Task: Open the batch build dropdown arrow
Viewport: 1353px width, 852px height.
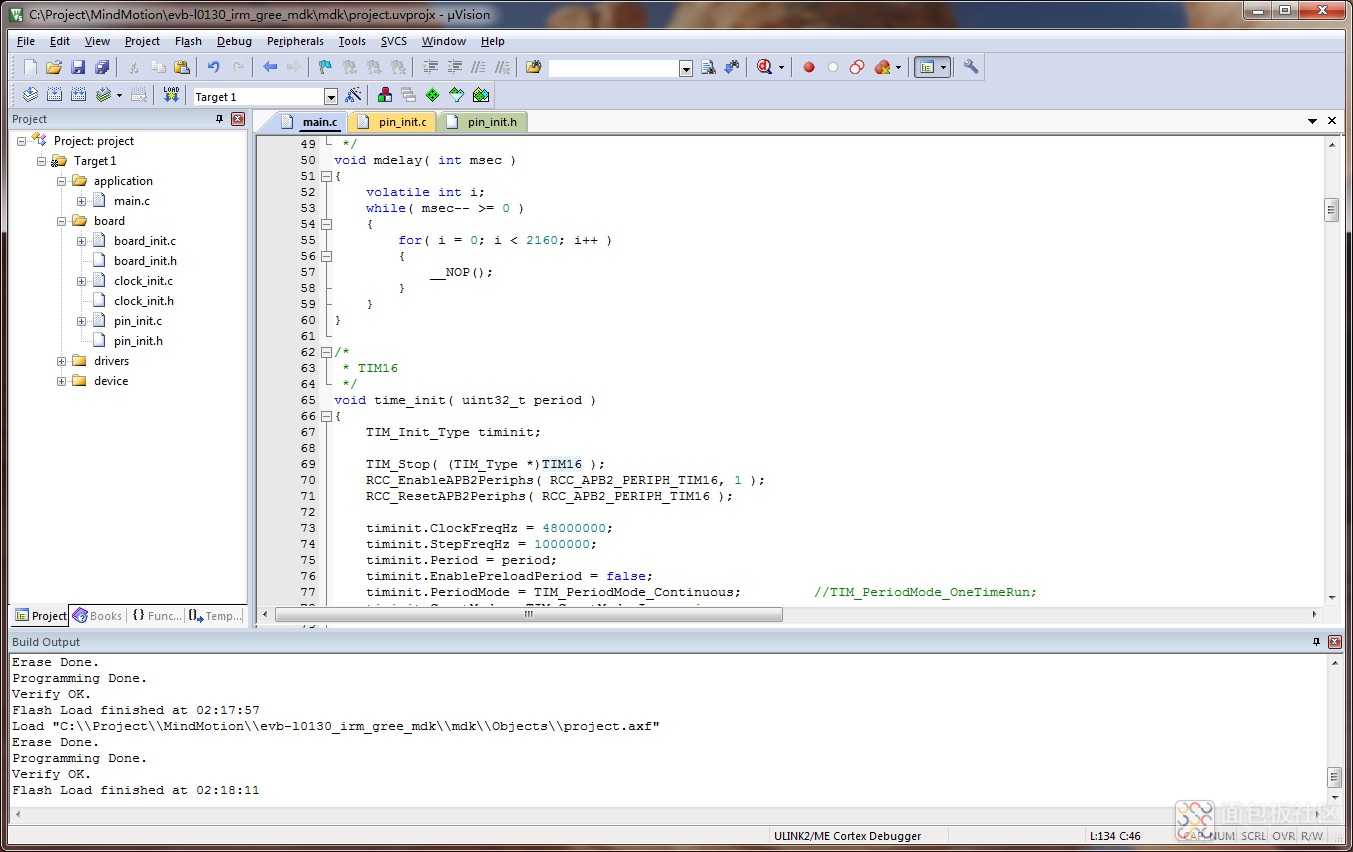Action: 119,95
